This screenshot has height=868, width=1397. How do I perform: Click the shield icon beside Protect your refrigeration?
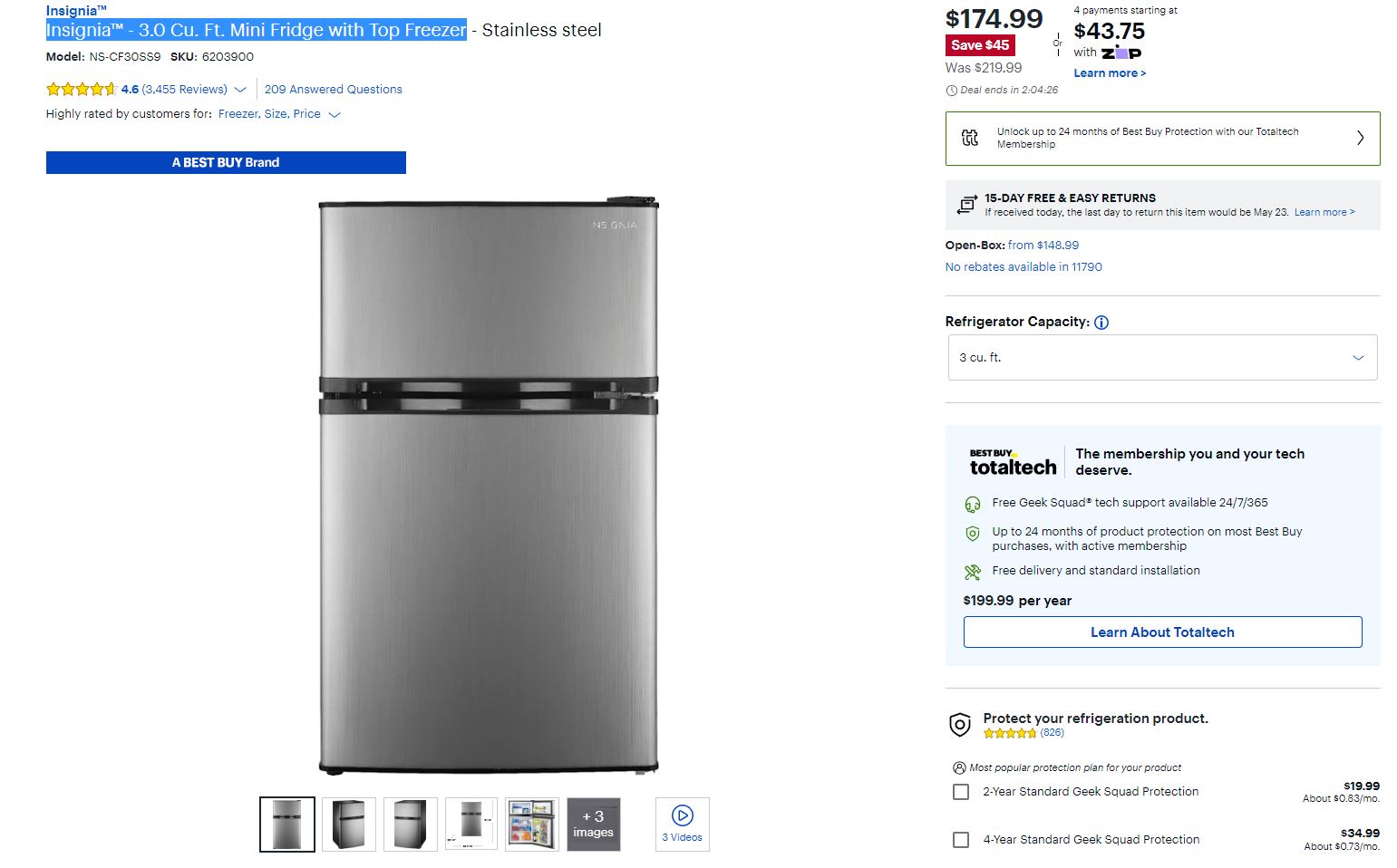coord(959,724)
